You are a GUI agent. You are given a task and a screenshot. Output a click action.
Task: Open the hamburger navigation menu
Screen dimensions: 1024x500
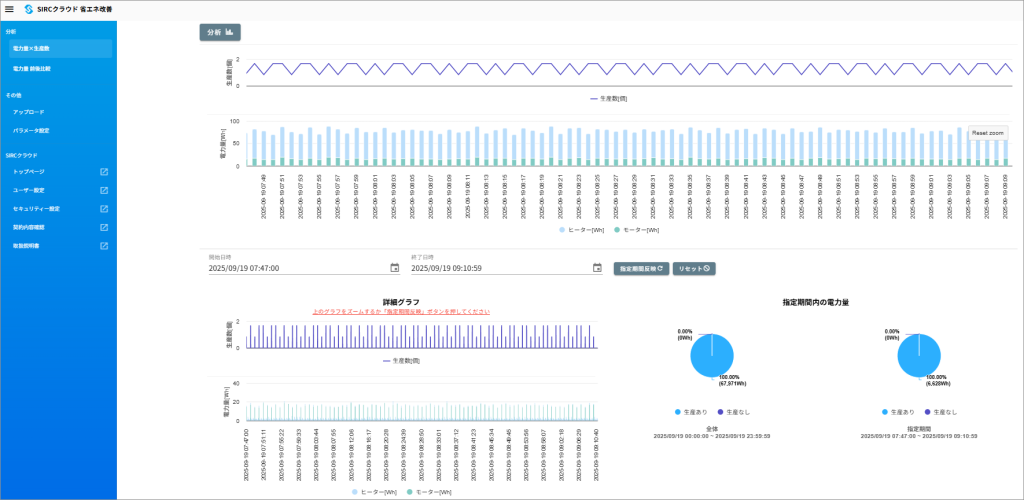(x=9, y=9)
